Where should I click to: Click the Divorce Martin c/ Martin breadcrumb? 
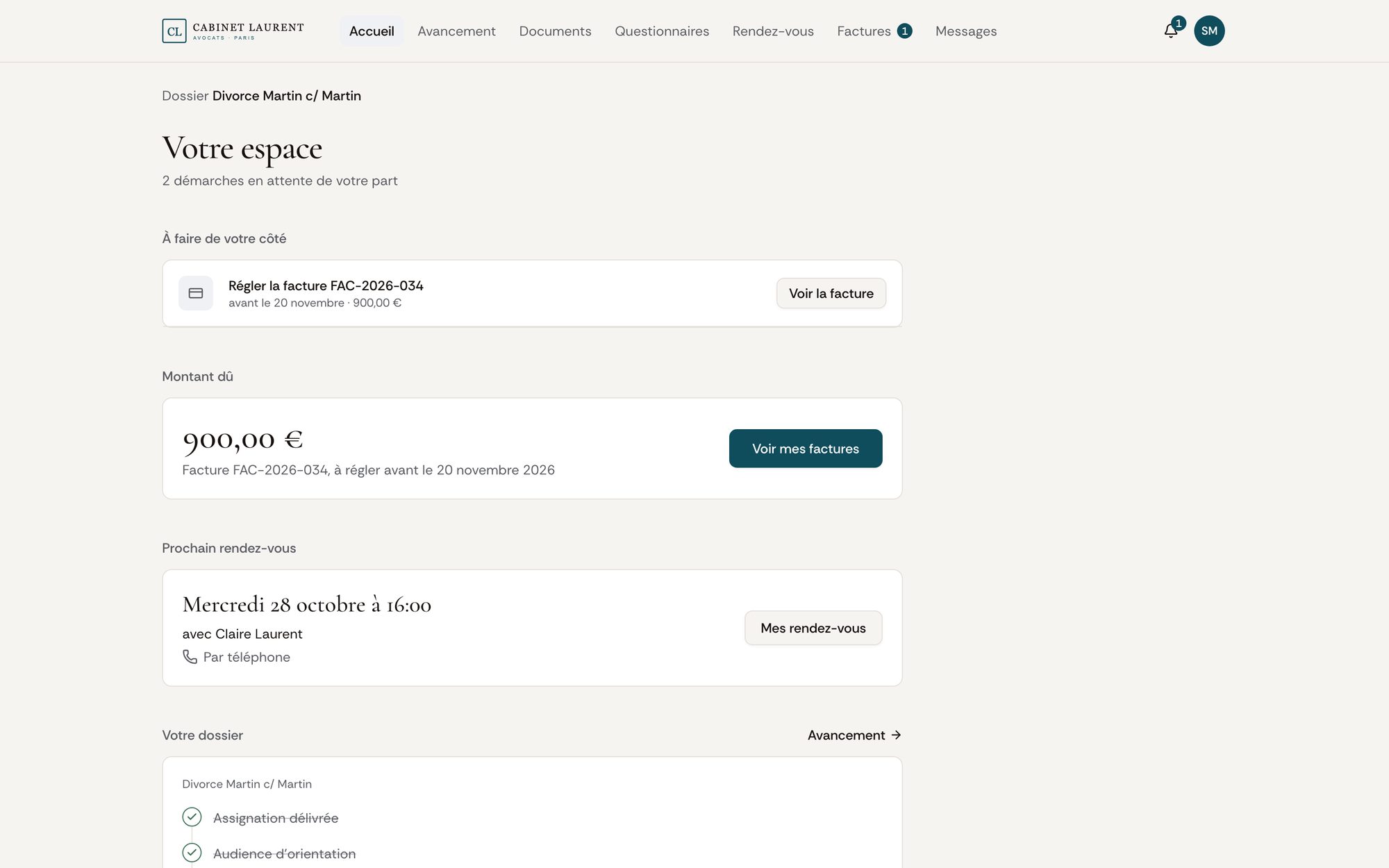coord(287,96)
